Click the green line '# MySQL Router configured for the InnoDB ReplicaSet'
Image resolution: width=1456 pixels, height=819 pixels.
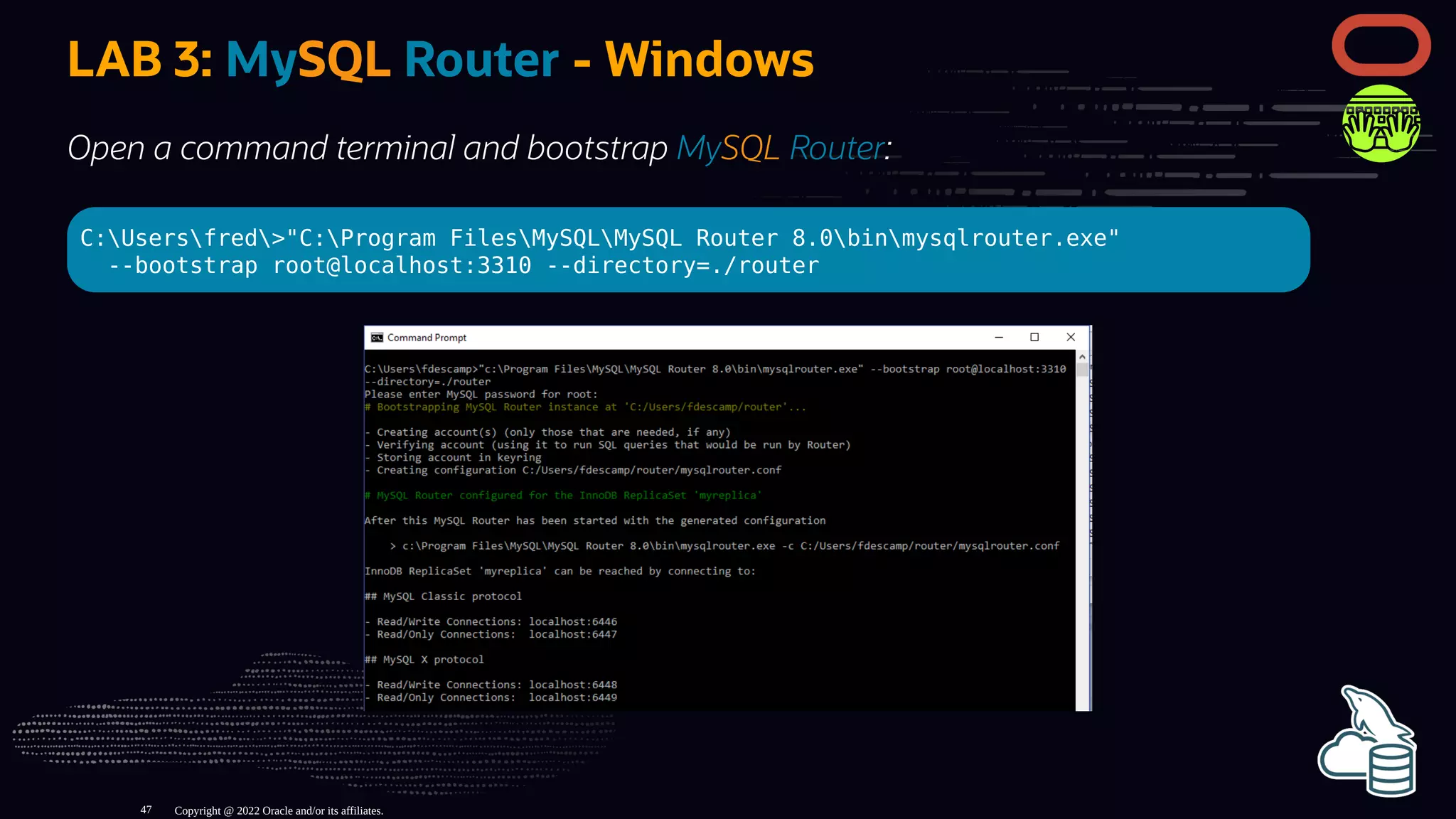[x=563, y=496]
